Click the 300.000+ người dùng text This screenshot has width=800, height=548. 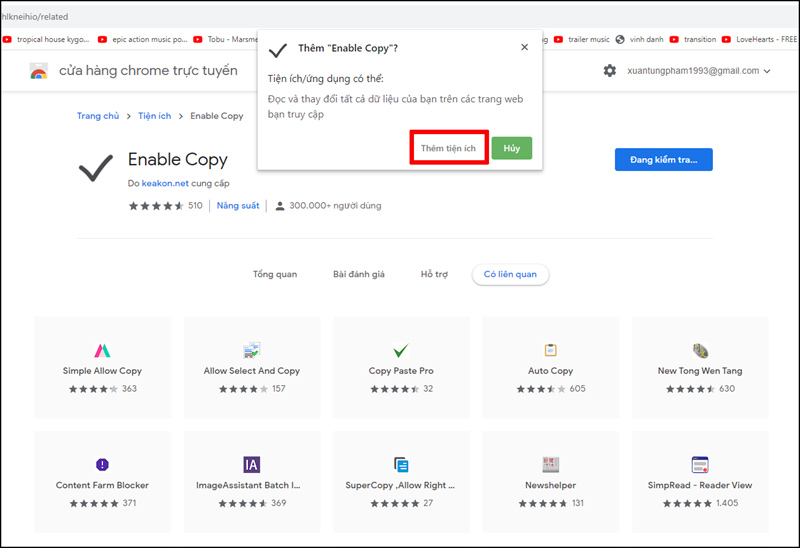[335, 206]
